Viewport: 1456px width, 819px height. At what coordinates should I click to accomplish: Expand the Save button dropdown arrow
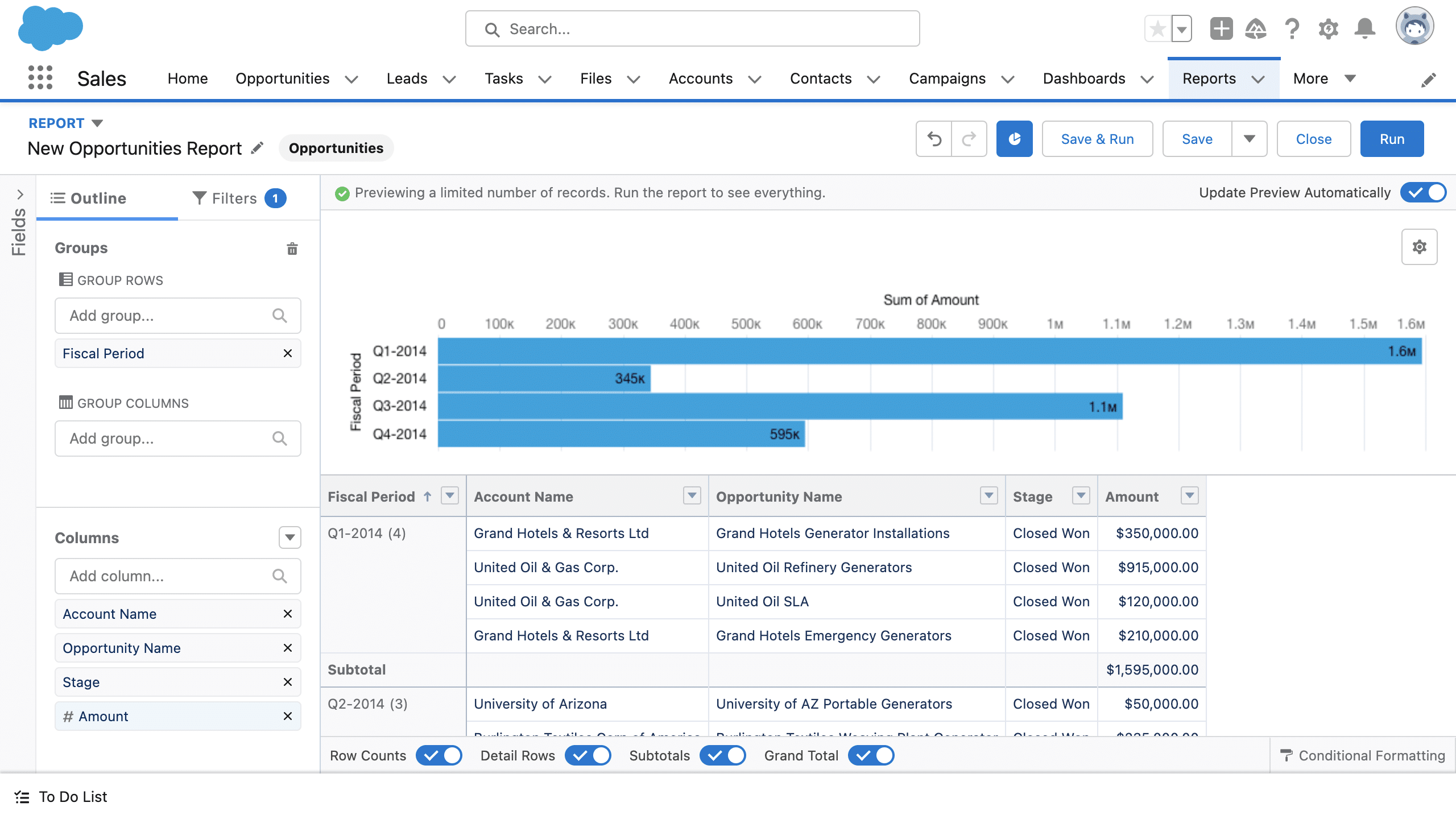pyautogui.click(x=1250, y=138)
